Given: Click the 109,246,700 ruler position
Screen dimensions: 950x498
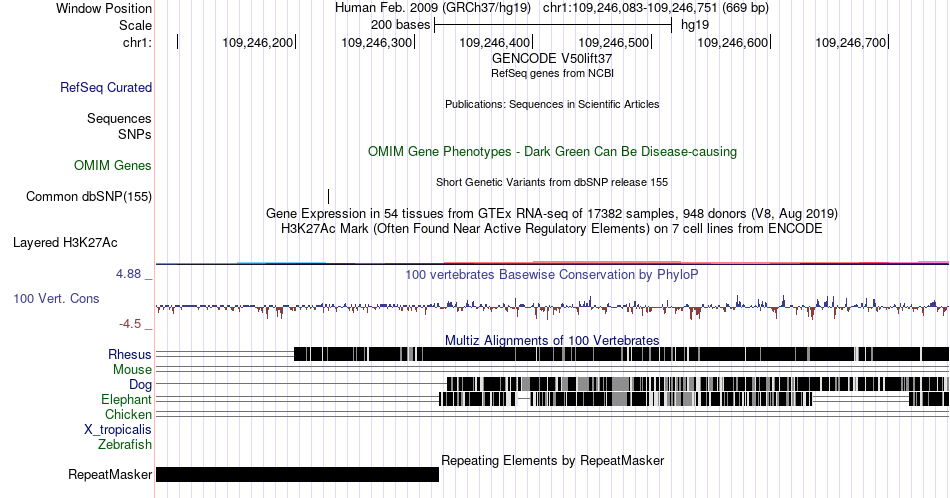Looking at the screenshot, I should 851,42.
